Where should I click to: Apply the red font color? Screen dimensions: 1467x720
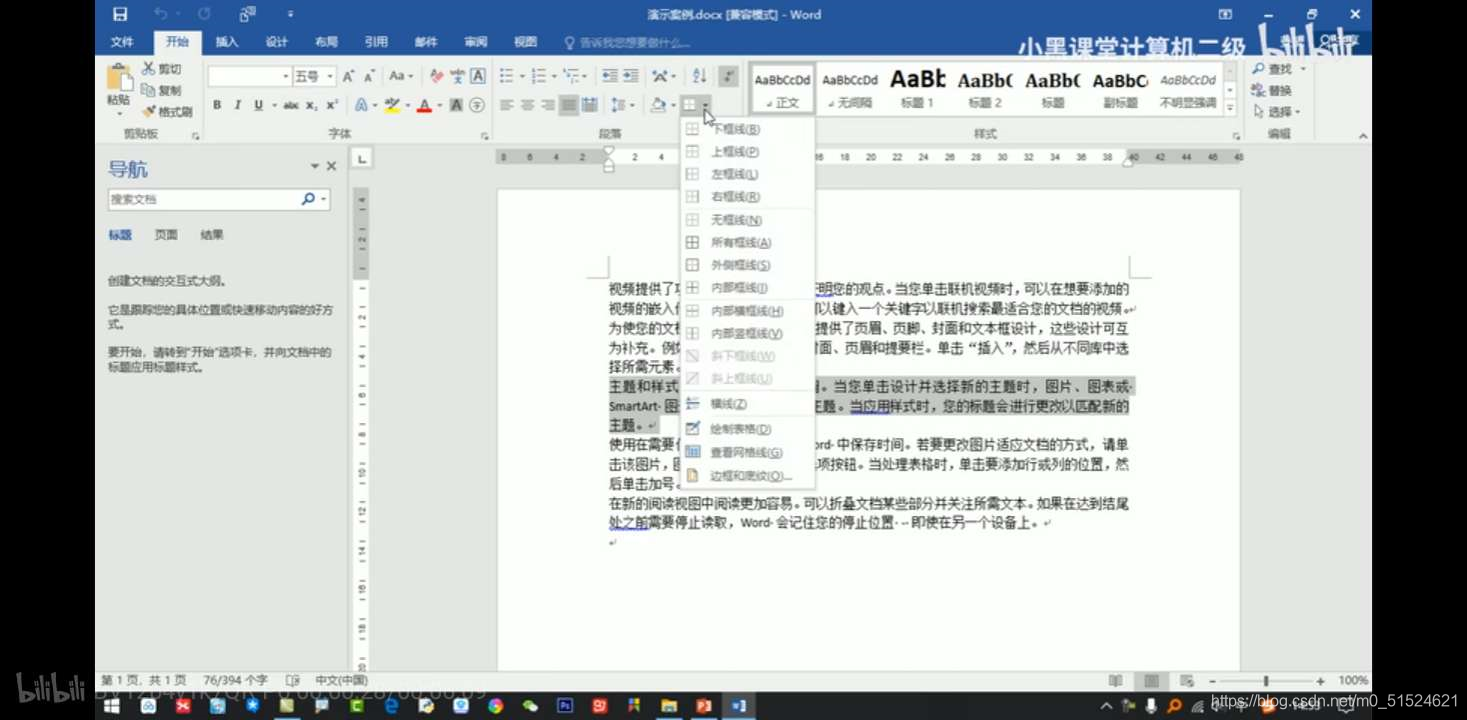[424, 105]
